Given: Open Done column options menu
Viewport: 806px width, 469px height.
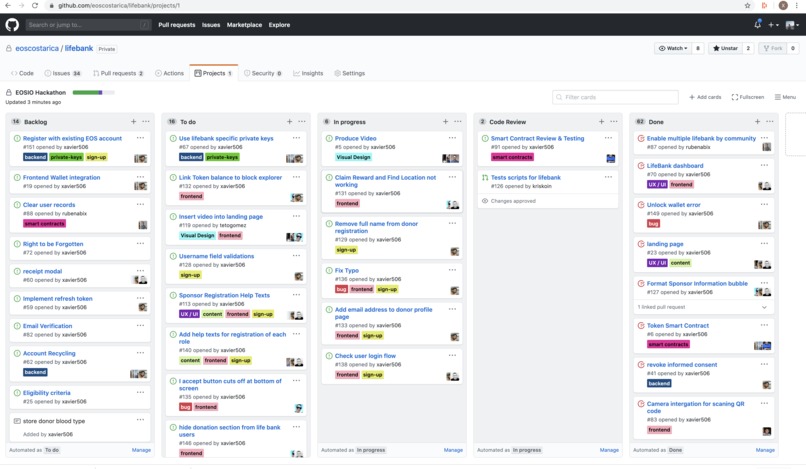Looking at the screenshot, I should pyautogui.click(x=770, y=121).
